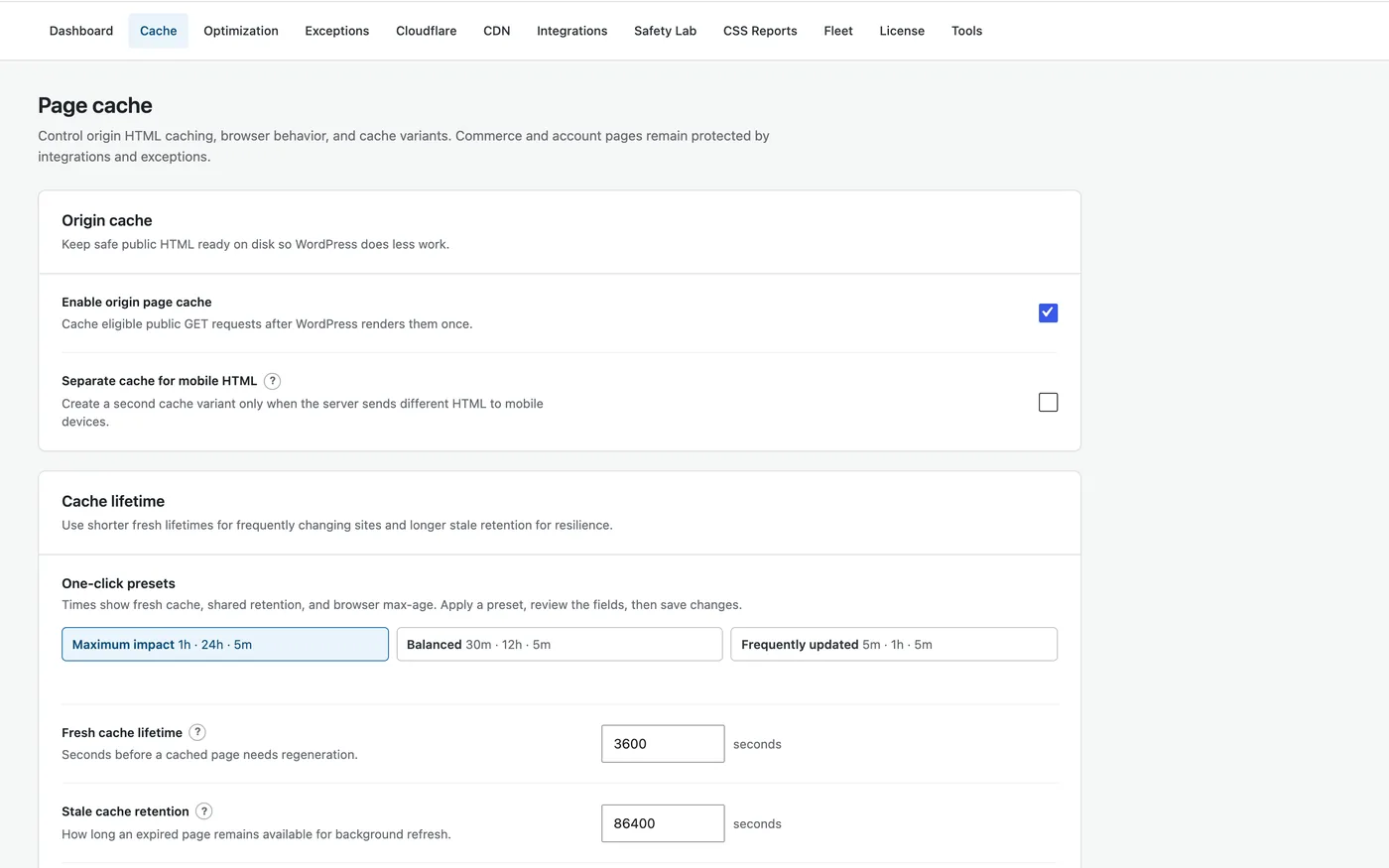Switch to the Fleet tab
1389x868 pixels.
pyautogui.click(x=838, y=31)
